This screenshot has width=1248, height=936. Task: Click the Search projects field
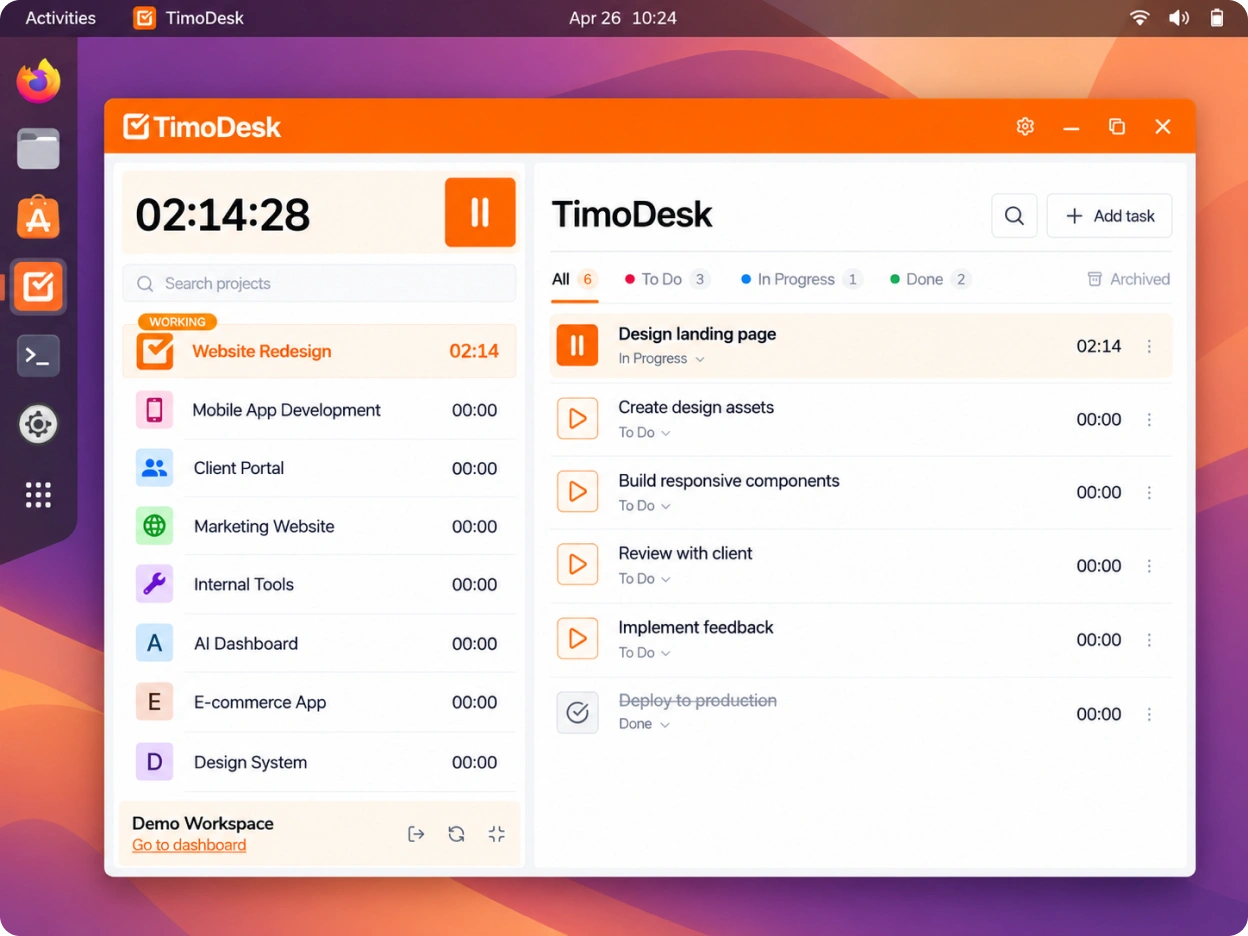(319, 283)
